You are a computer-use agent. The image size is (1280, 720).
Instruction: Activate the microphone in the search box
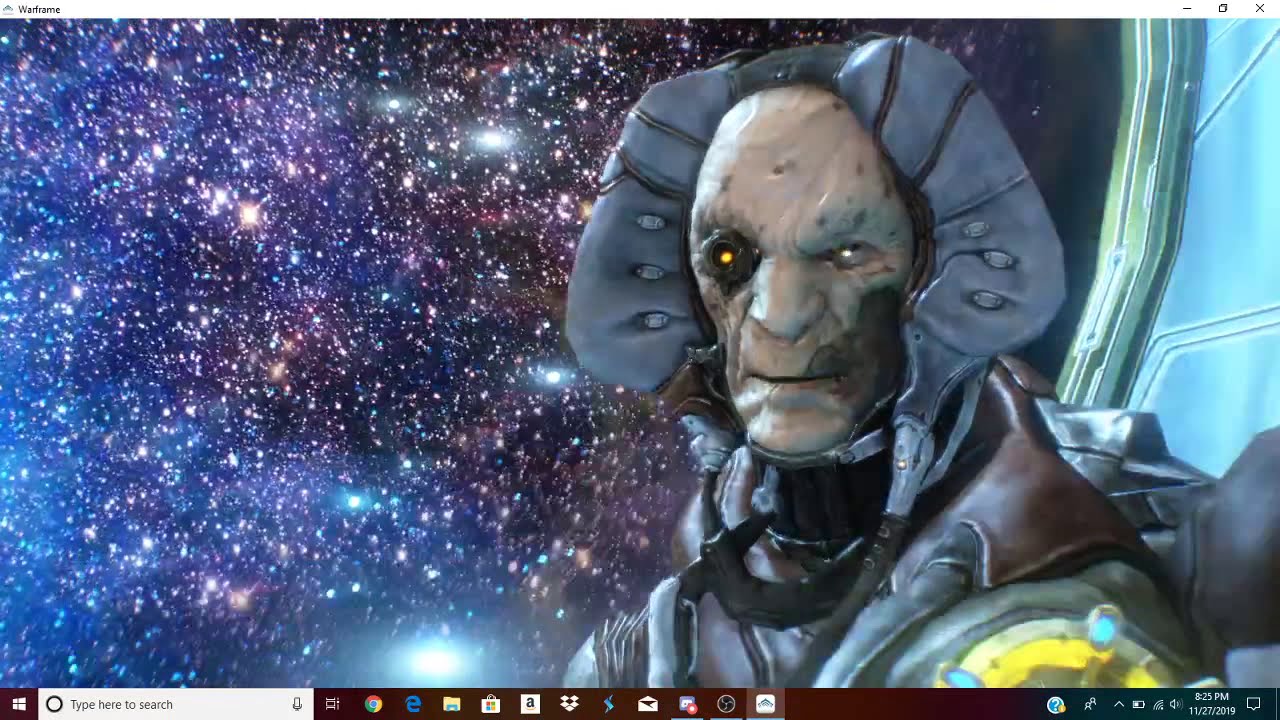tap(297, 704)
